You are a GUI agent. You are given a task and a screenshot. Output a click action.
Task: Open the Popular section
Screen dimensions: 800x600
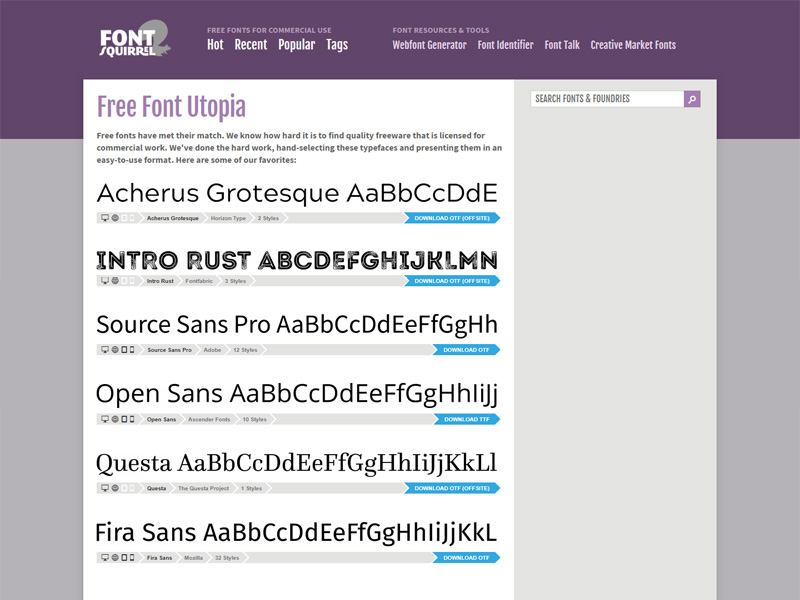pyautogui.click(x=297, y=44)
